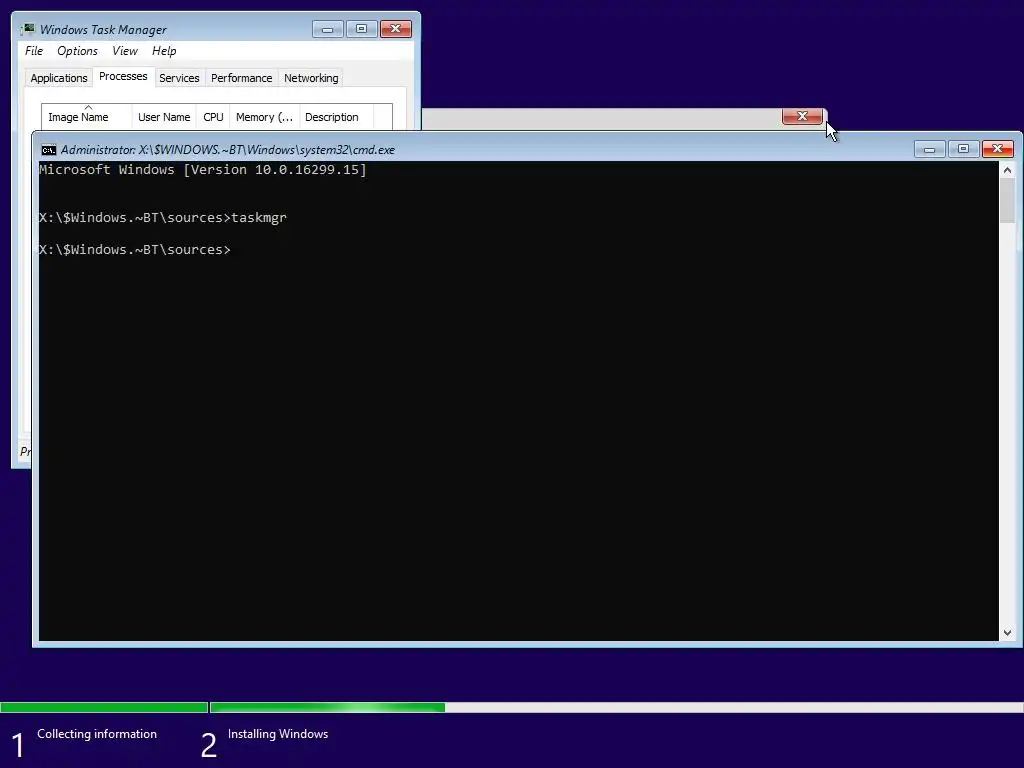Close the setup window behind cmd
The width and height of the screenshot is (1024, 768).
(x=803, y=116)
